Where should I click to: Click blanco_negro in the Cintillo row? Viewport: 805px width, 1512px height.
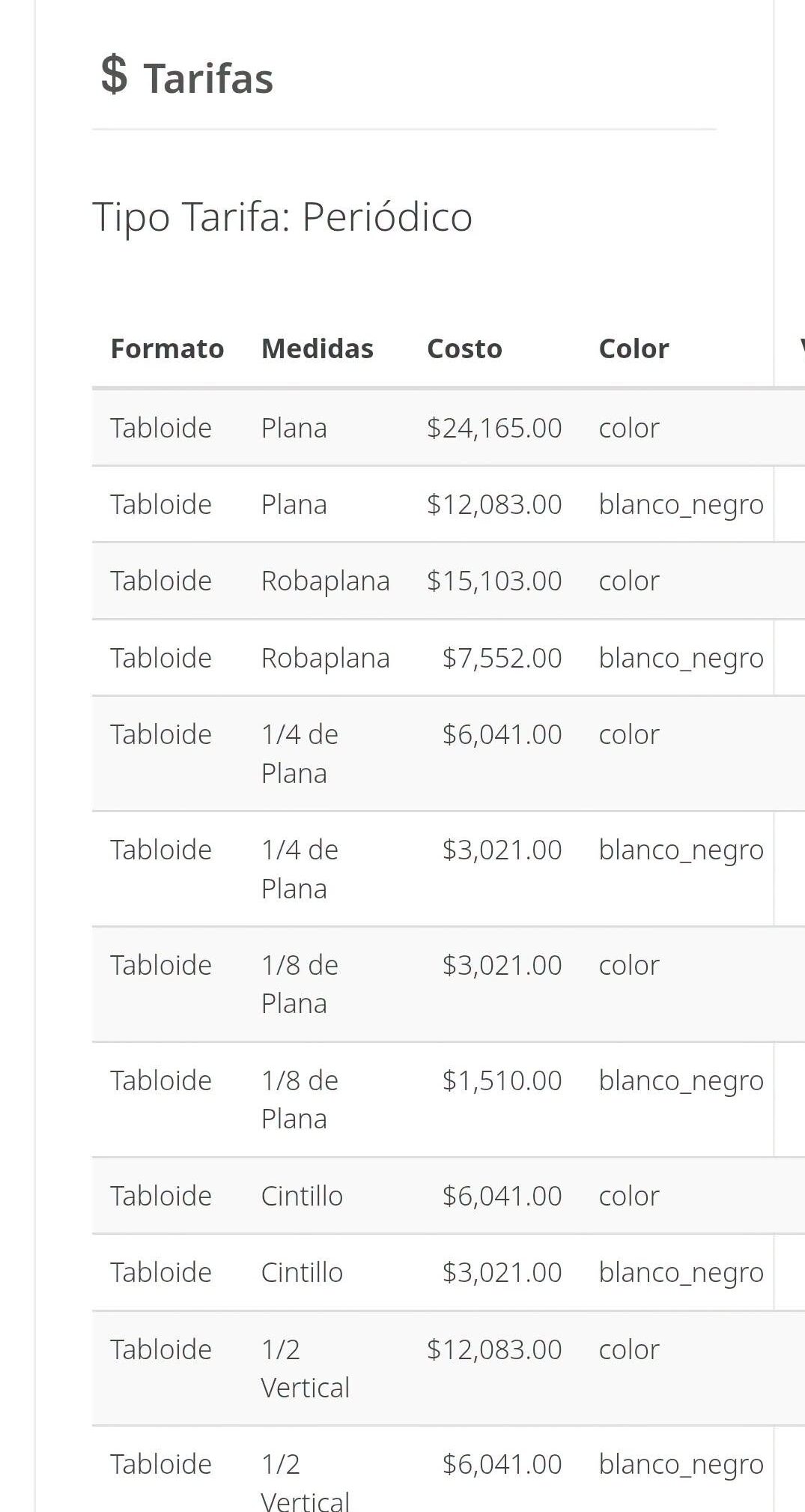(681, 1273)
